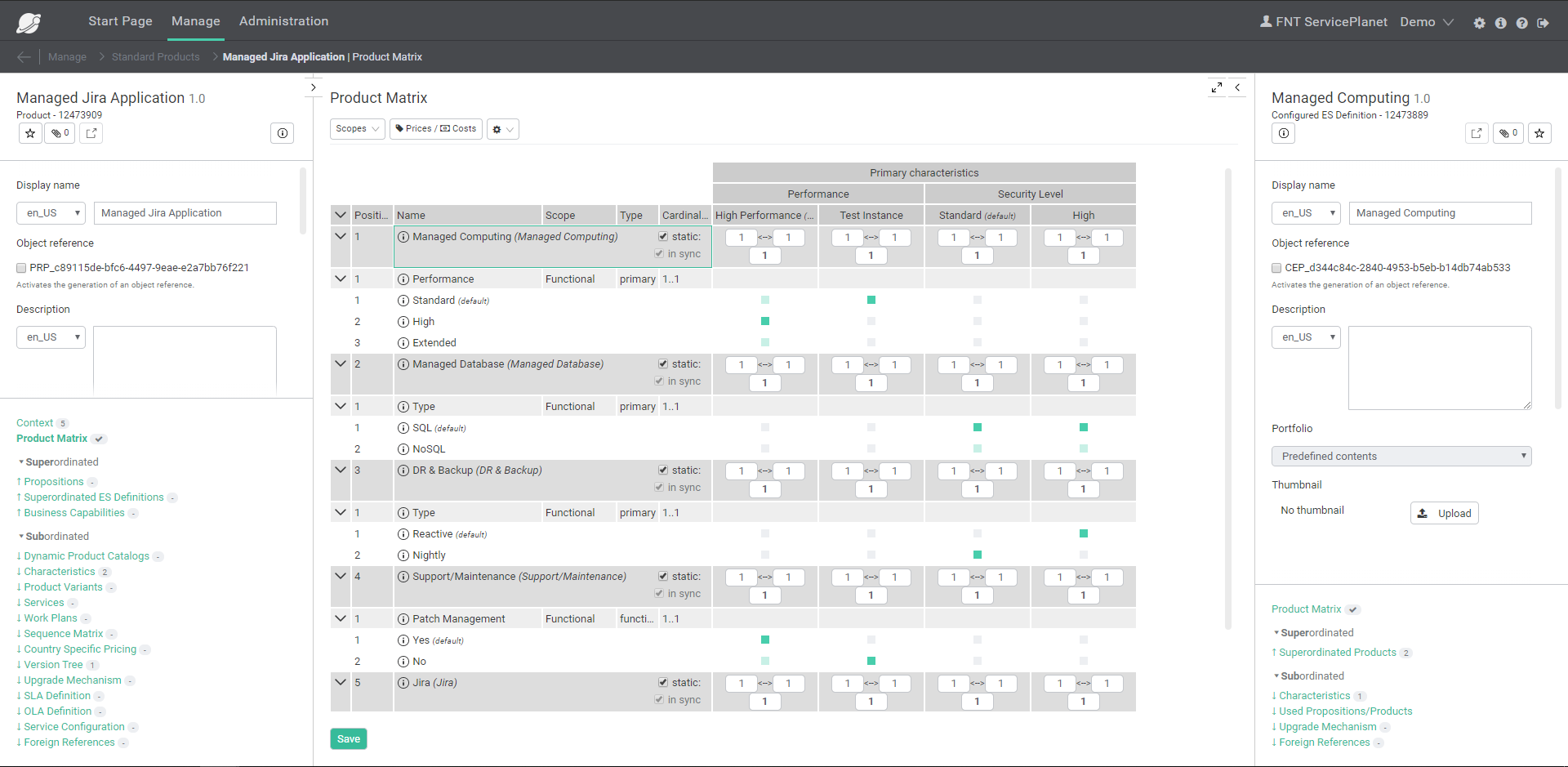
Task: Switch to the Administration tab
Action: pos(283,21)
